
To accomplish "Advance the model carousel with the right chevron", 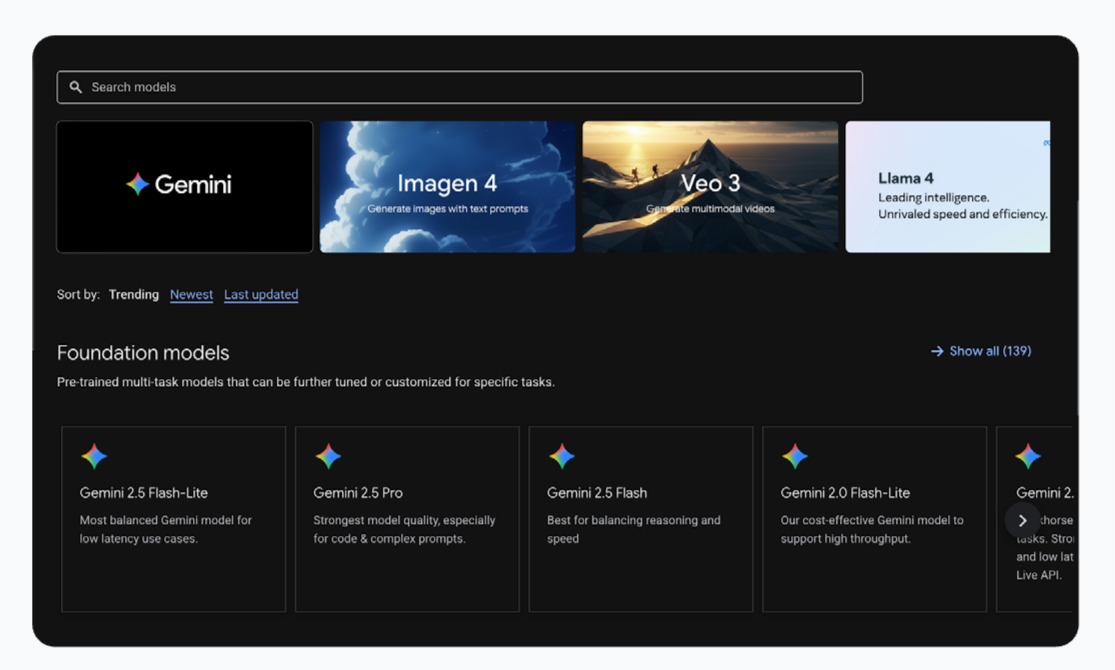I will tap(1022, 520).
